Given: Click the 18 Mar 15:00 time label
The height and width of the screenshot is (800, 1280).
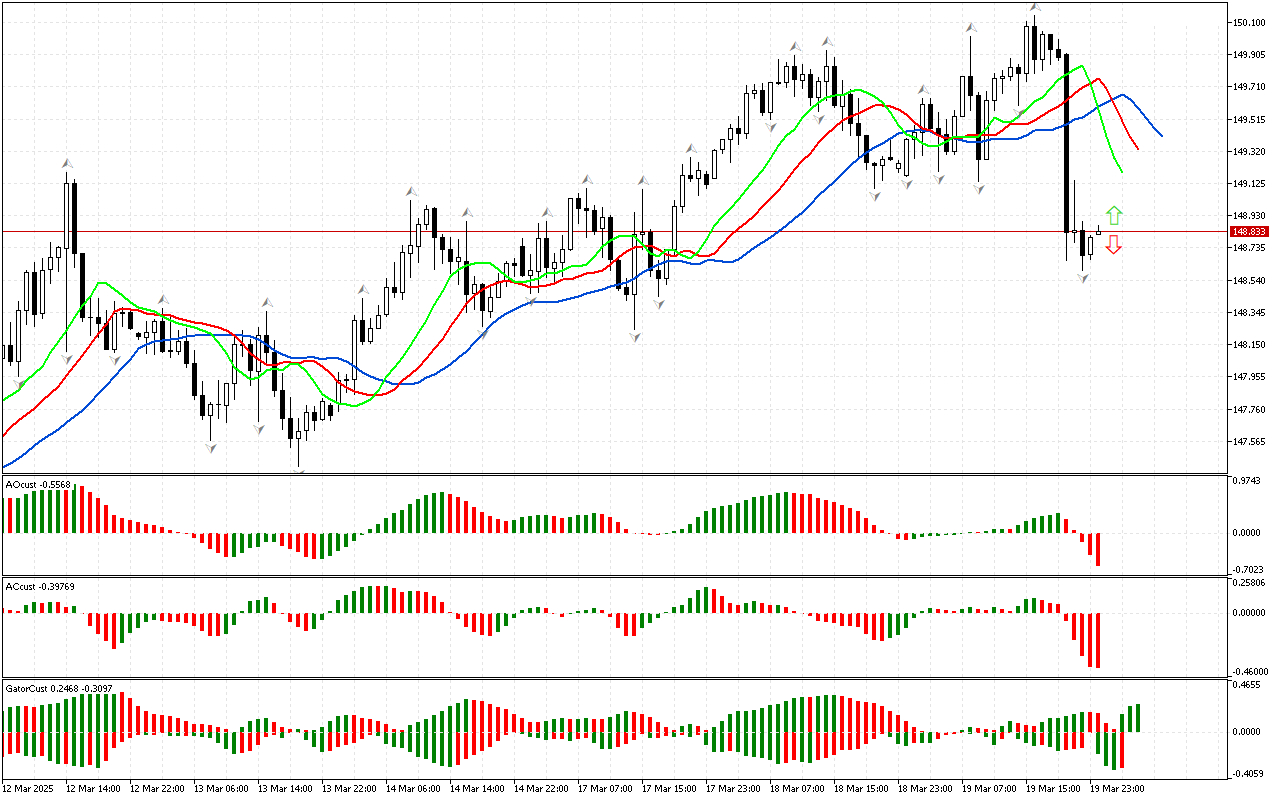Looking at the screenshot, I should coord(861,789).
